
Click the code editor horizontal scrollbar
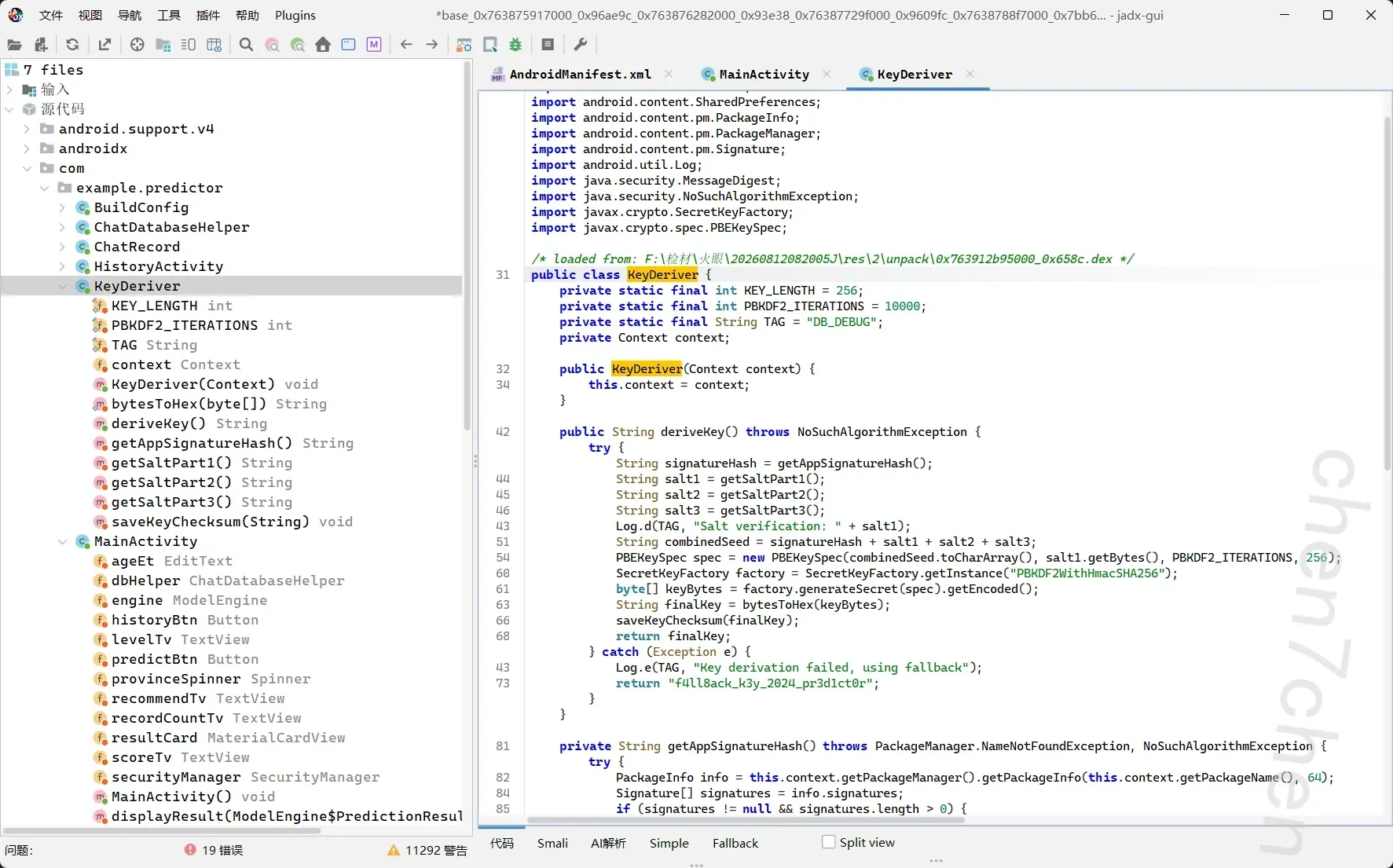point(746,820)
